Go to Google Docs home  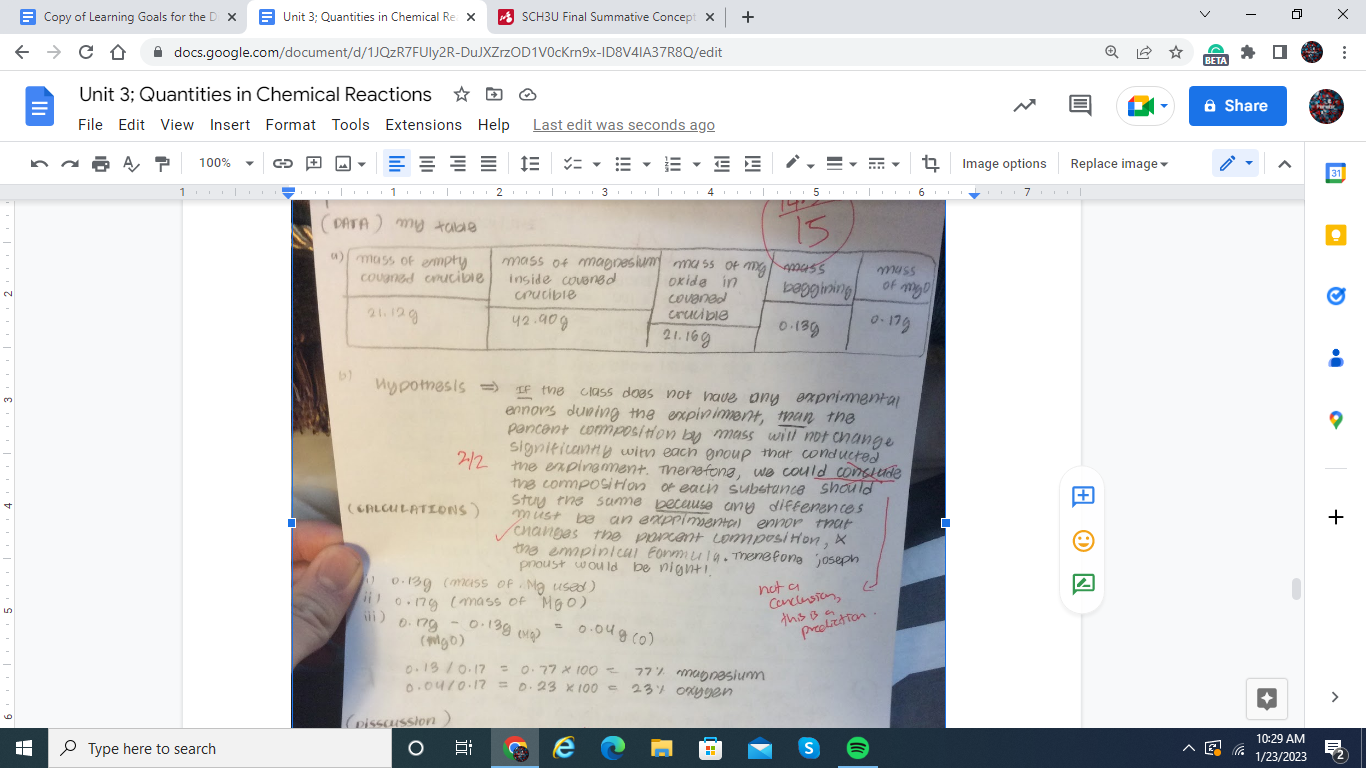pos(40,106)
